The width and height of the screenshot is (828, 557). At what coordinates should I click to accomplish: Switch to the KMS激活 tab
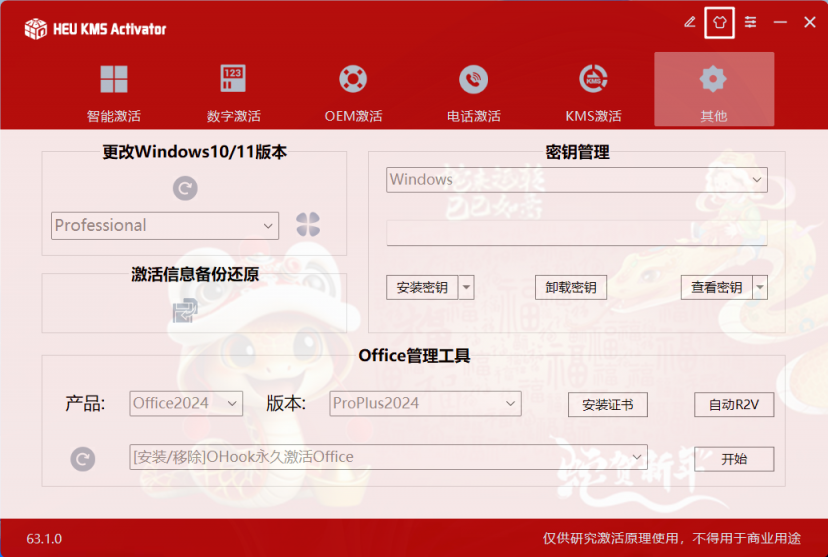pyautogui.click(x=594, y=93)
